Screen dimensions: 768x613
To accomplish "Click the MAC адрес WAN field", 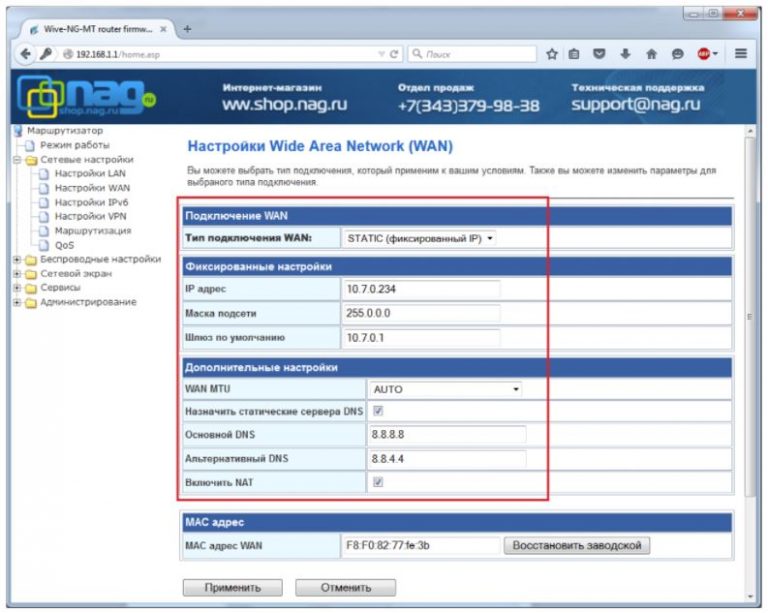I will click(421, 545).
